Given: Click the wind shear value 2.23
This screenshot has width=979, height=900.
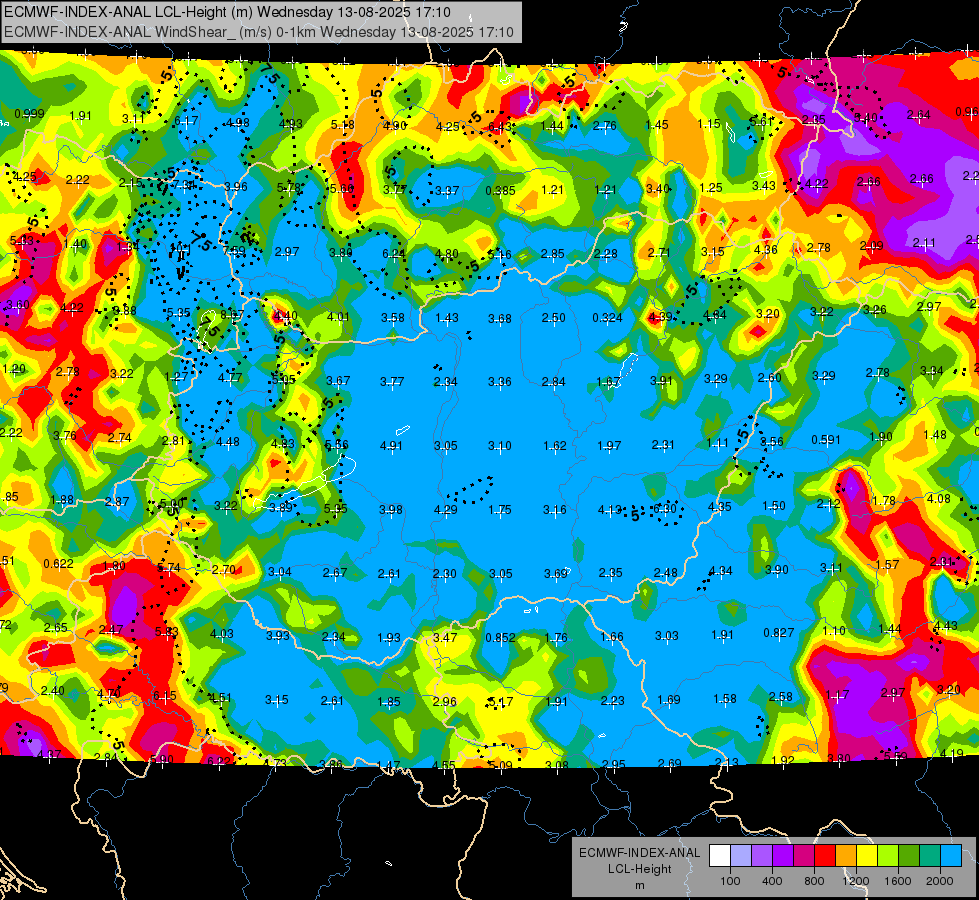Looking at the screenshot, I should (x=612, y=701).
